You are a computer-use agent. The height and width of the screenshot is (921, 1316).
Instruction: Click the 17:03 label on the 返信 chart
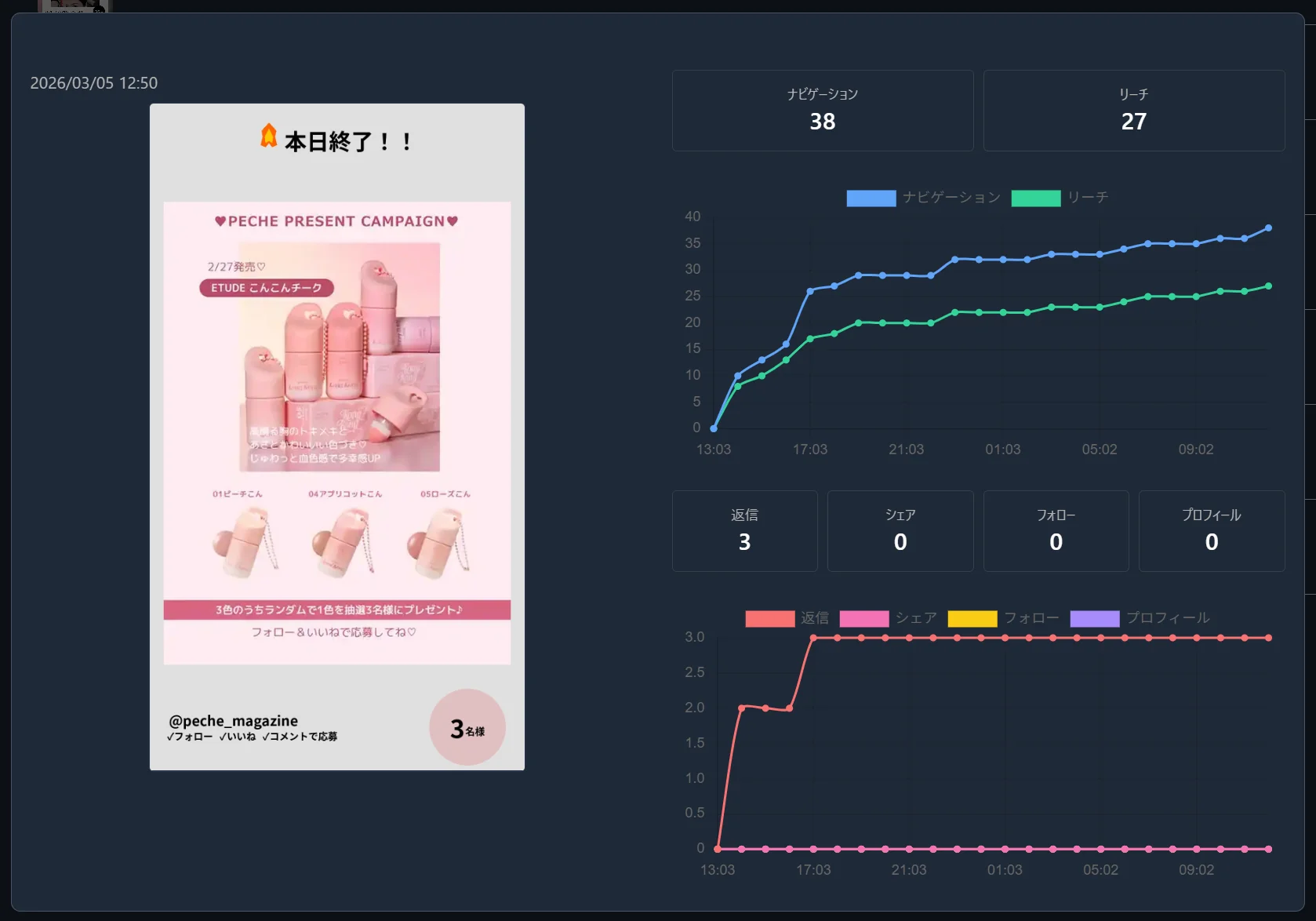[813, 870]
